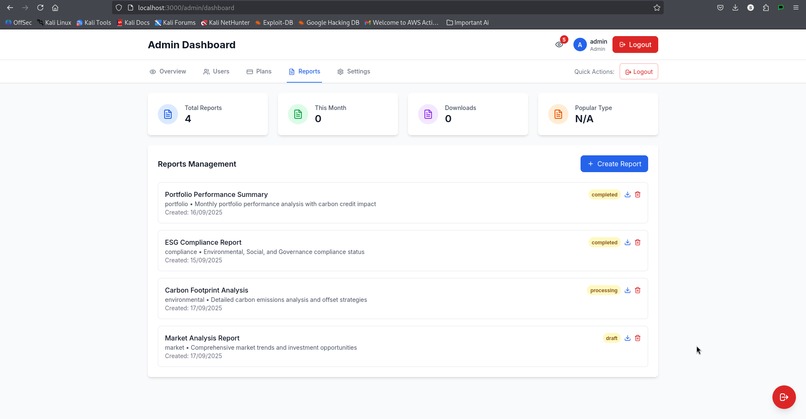Open the Google Hacking DB bookmark
The image size is (806, 419).
[x=328, y=23]
